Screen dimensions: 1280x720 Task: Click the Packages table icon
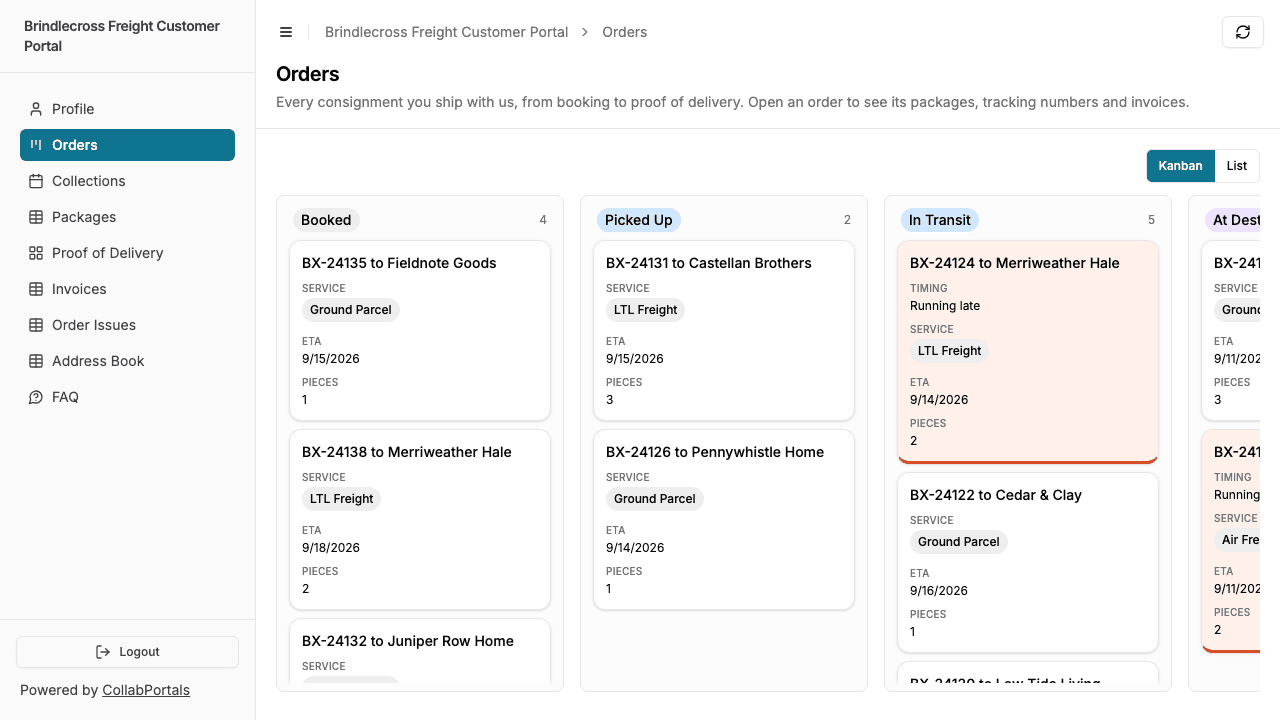click(x=36, y=217)
